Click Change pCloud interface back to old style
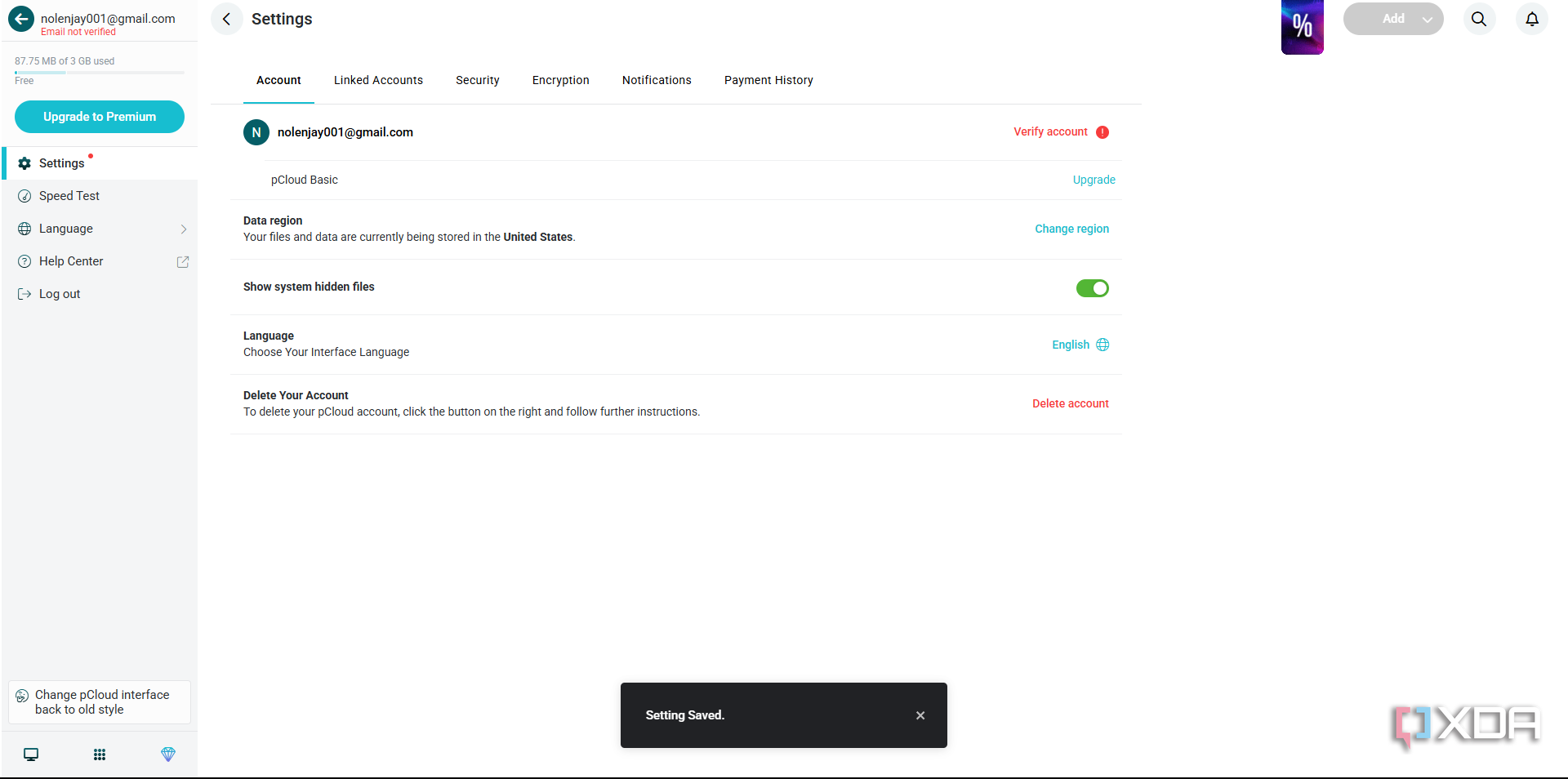Viewport: 1568px width, 779px height. coord(100,702)
